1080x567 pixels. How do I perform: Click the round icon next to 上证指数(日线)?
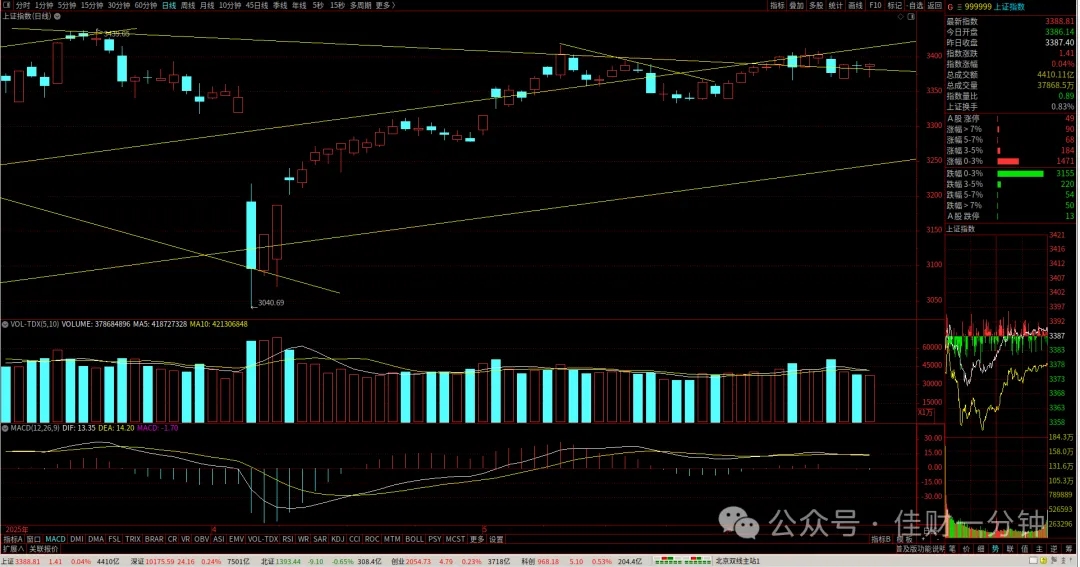pos(57,16)
